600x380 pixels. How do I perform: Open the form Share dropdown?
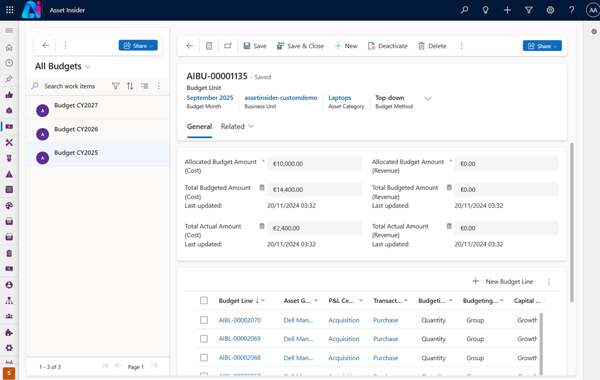point(542,46)
